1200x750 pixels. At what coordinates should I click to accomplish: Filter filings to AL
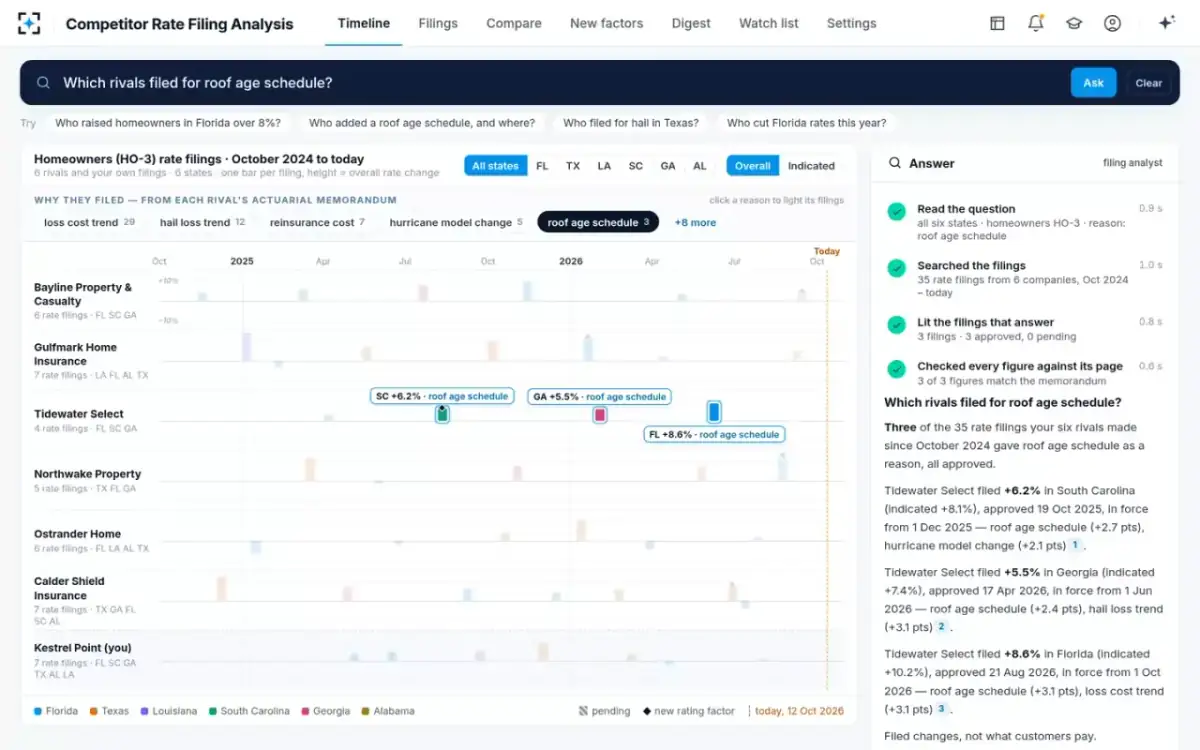[x=700, y=166]
